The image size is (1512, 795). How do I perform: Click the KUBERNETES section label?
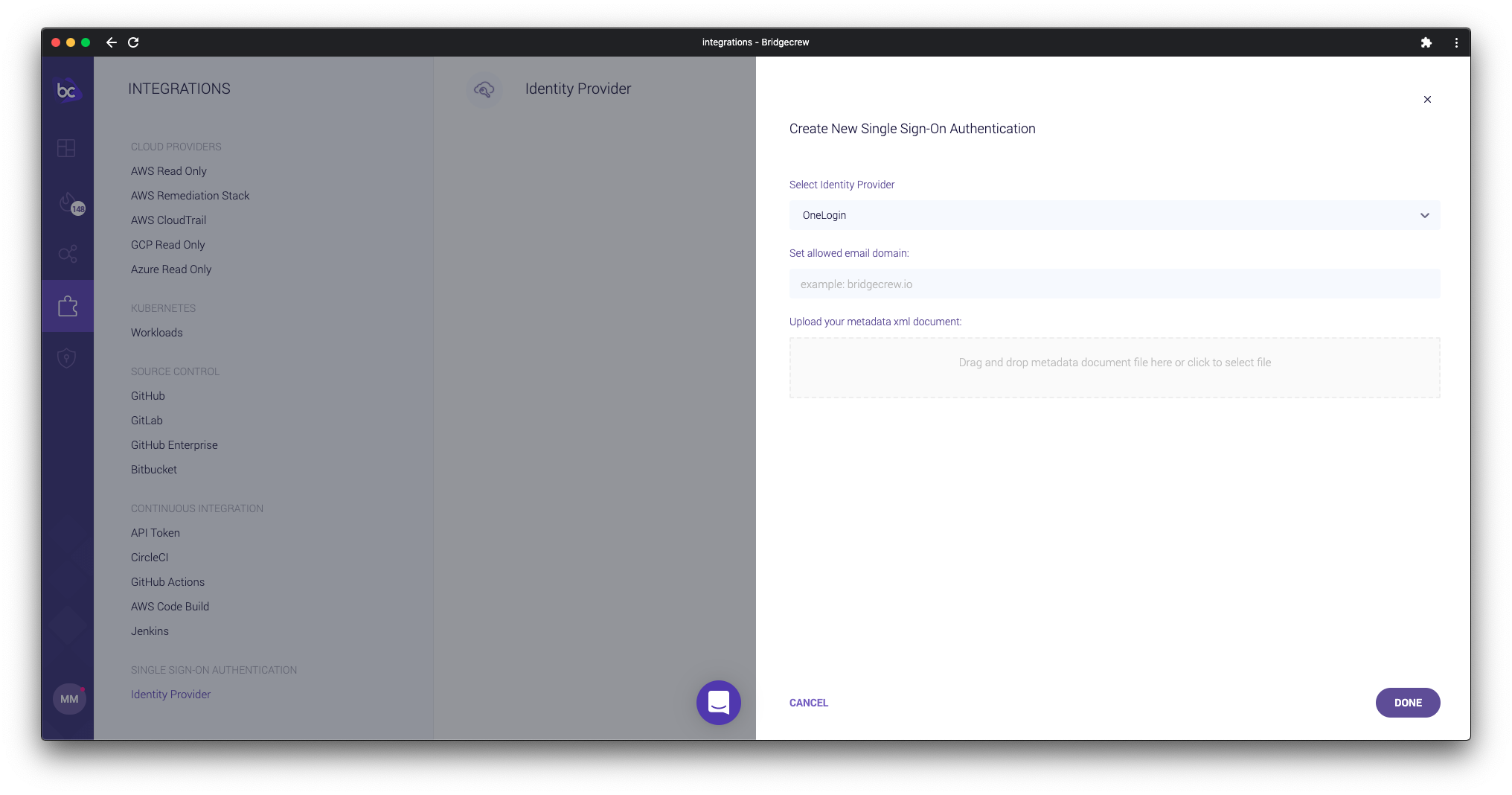(x=163, y=308)
